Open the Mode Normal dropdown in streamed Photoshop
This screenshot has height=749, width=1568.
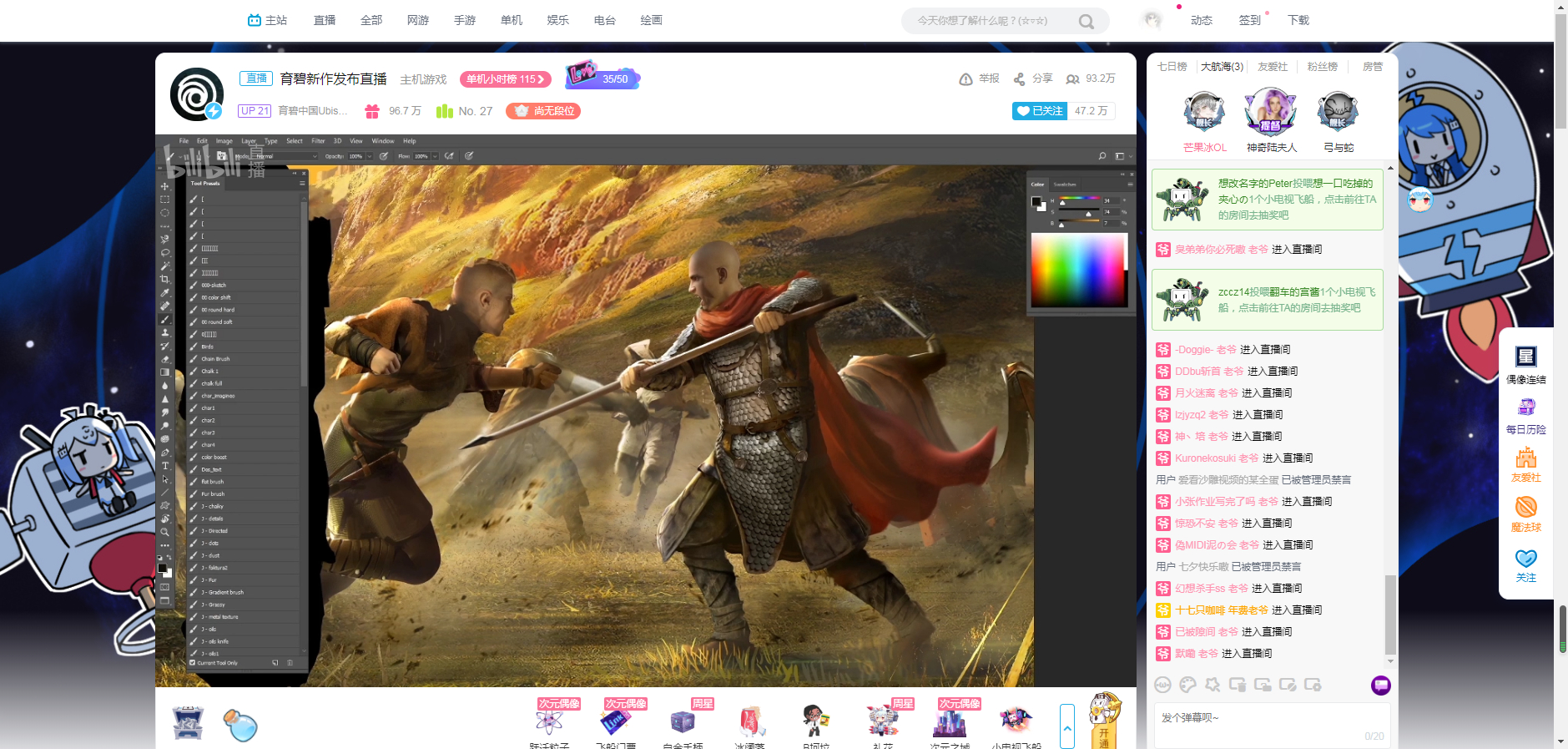click(x=285, y=156)
